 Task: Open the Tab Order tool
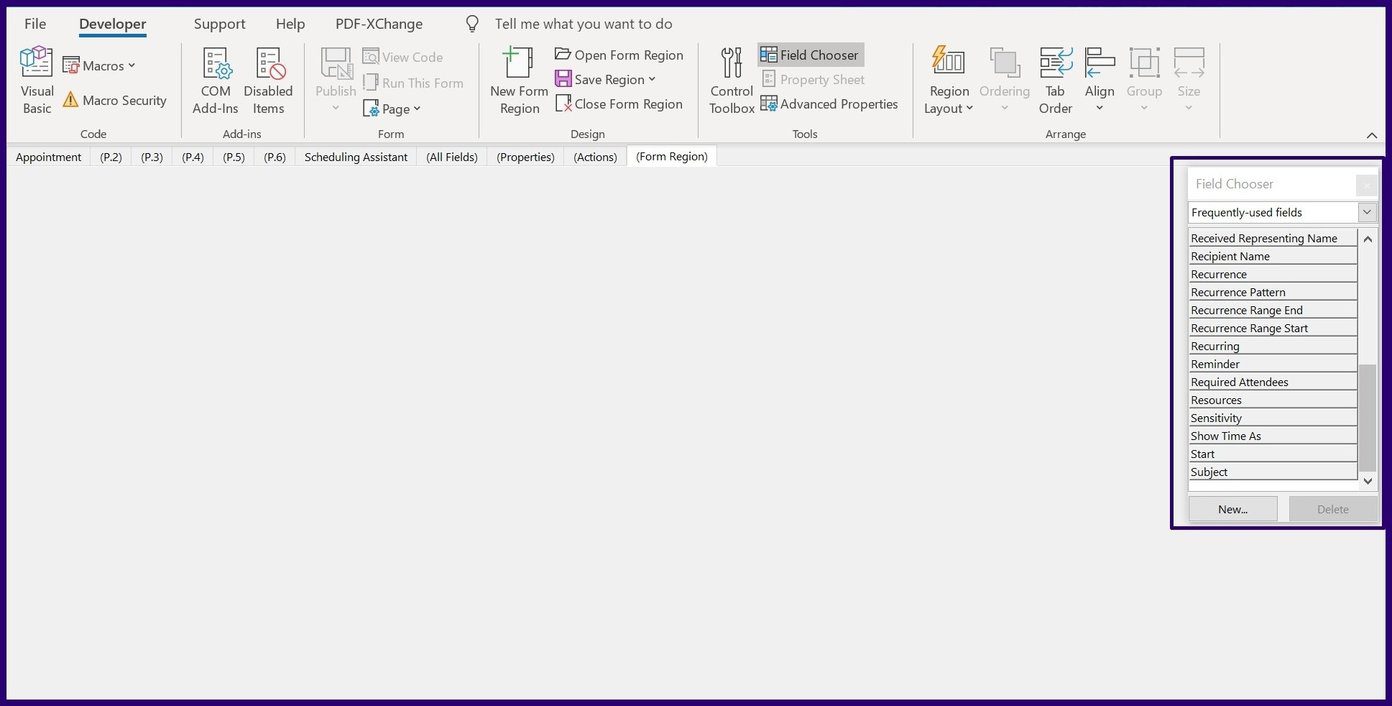click(x=1055, y=80)
